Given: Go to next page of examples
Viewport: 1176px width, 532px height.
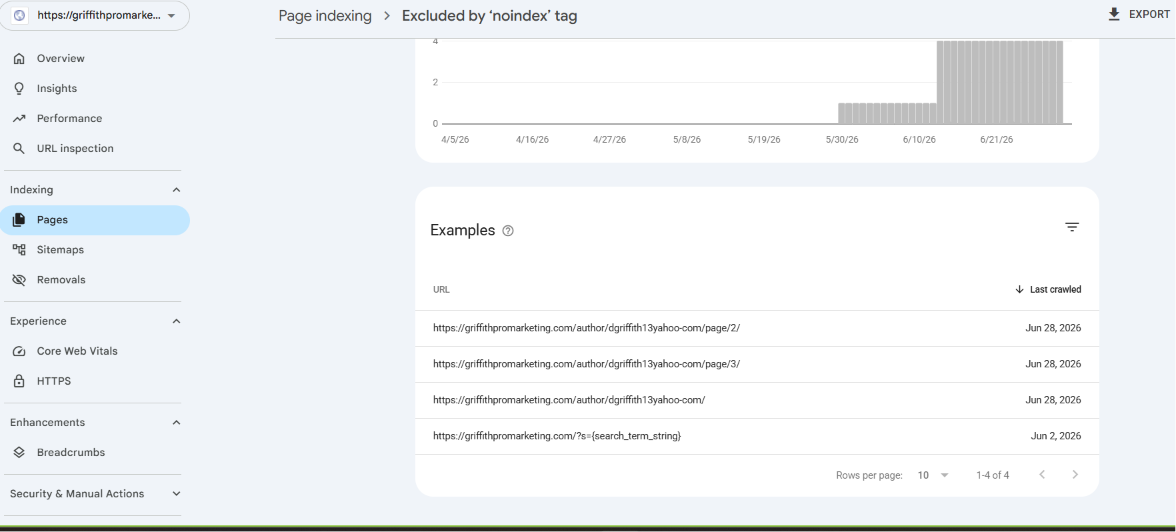Looking at the screenshot, I should [1075, 475].
